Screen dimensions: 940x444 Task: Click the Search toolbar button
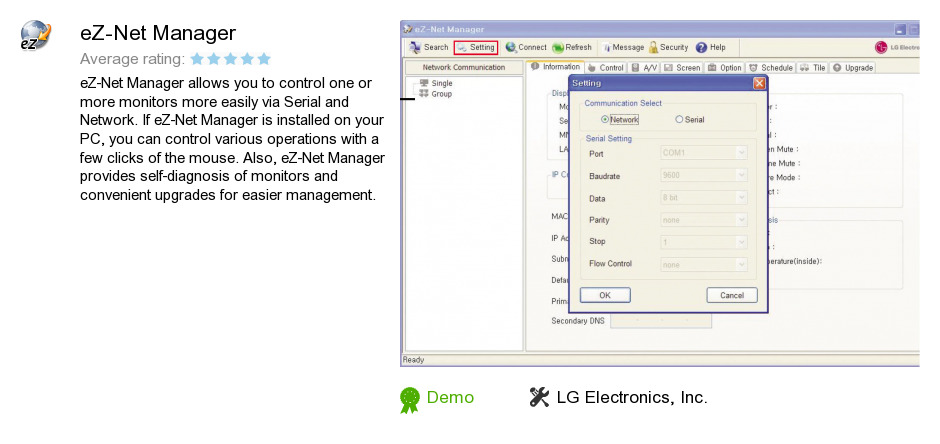click(429, 47)
